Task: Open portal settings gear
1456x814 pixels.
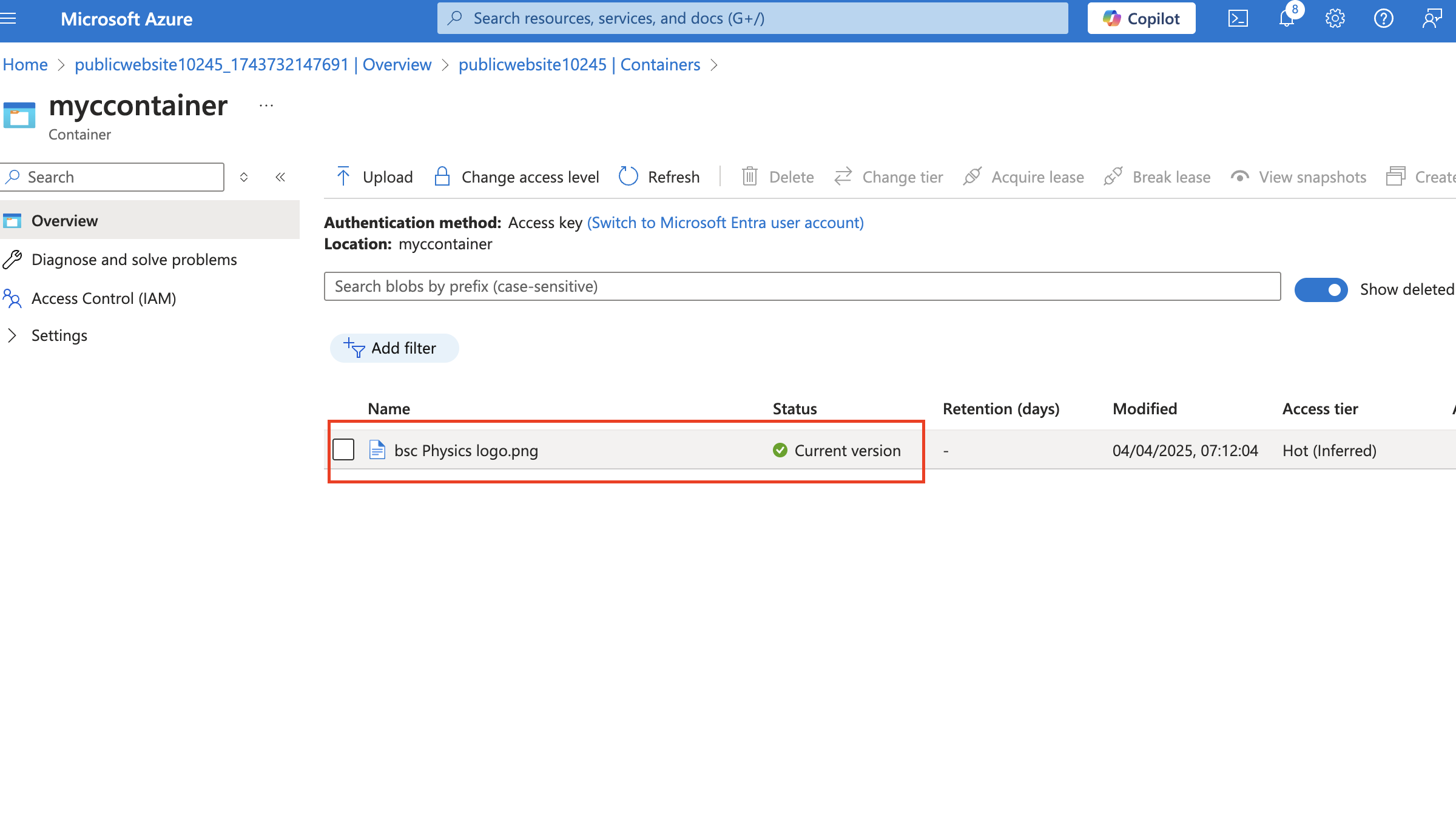Action: click(x=1335, y=19)
